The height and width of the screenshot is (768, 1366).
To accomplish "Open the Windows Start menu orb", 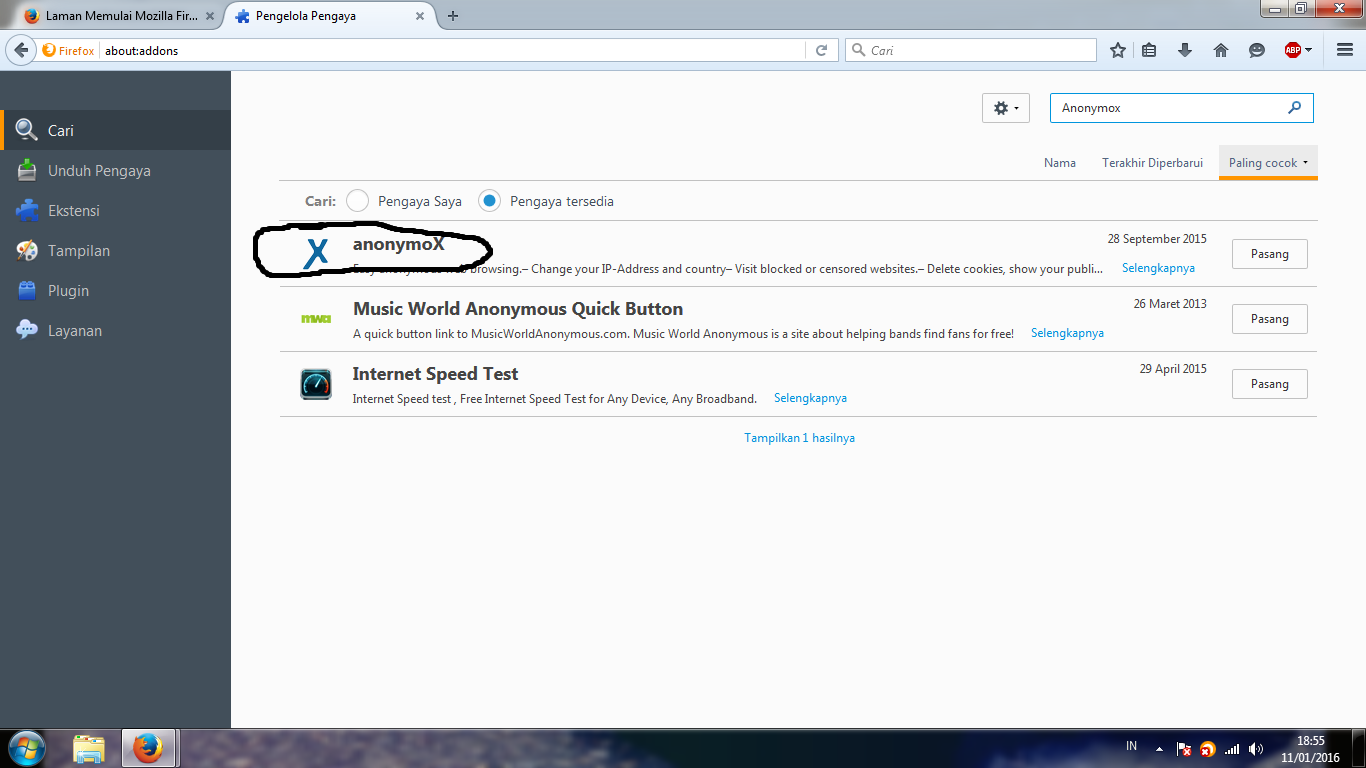I will [27, 748].
